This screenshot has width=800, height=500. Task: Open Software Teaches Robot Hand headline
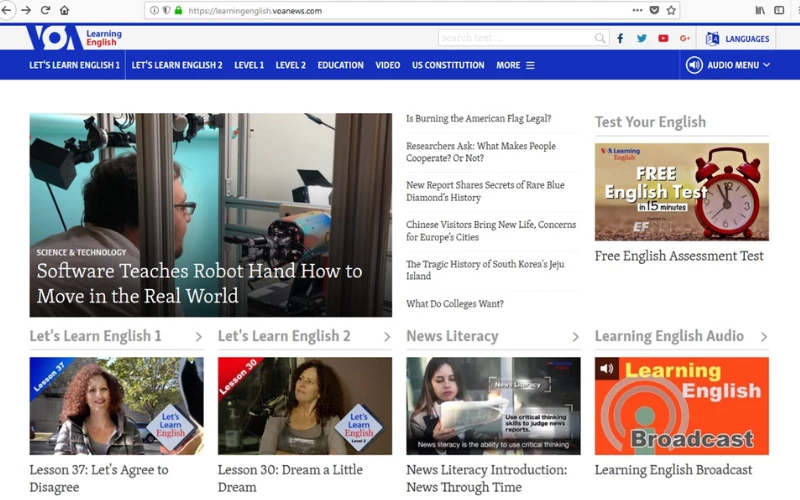click(x=199, y=284)
